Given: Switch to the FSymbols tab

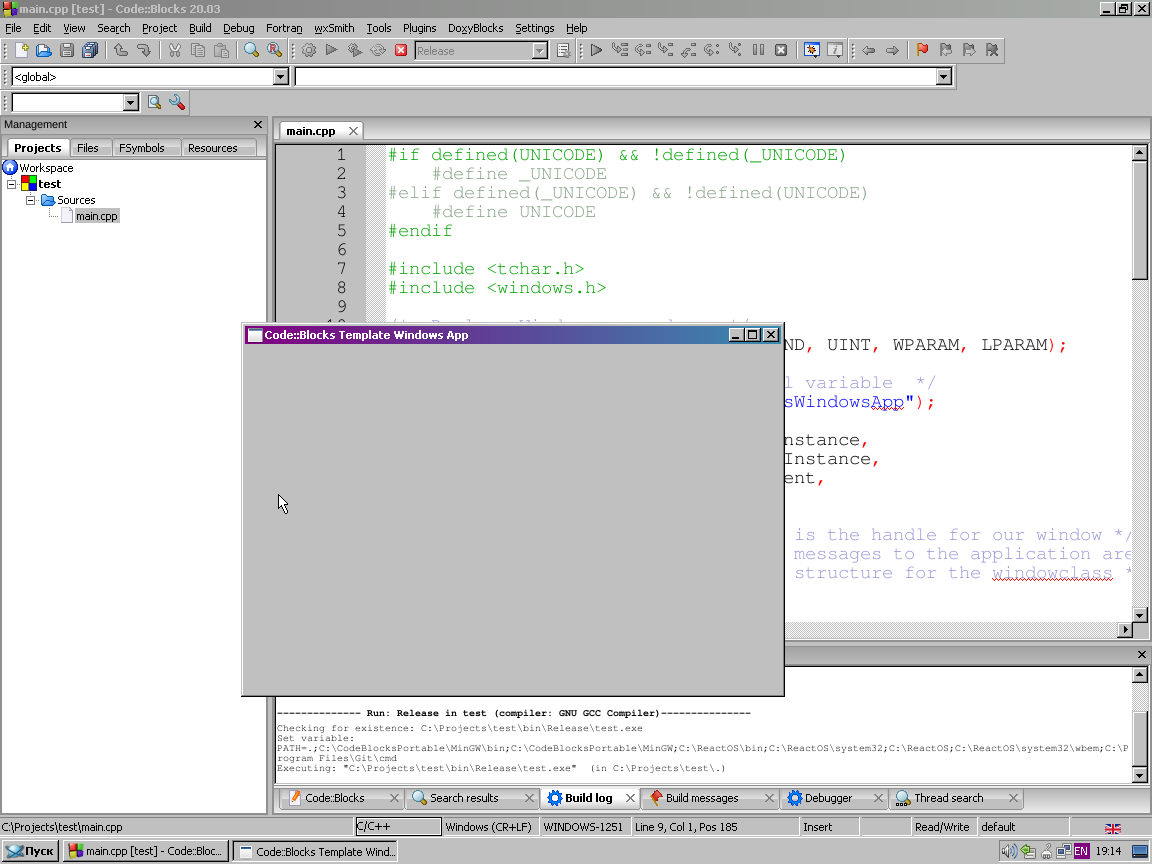Looking at the screenshot, I should pyautogui.click(x=141, y=148).
